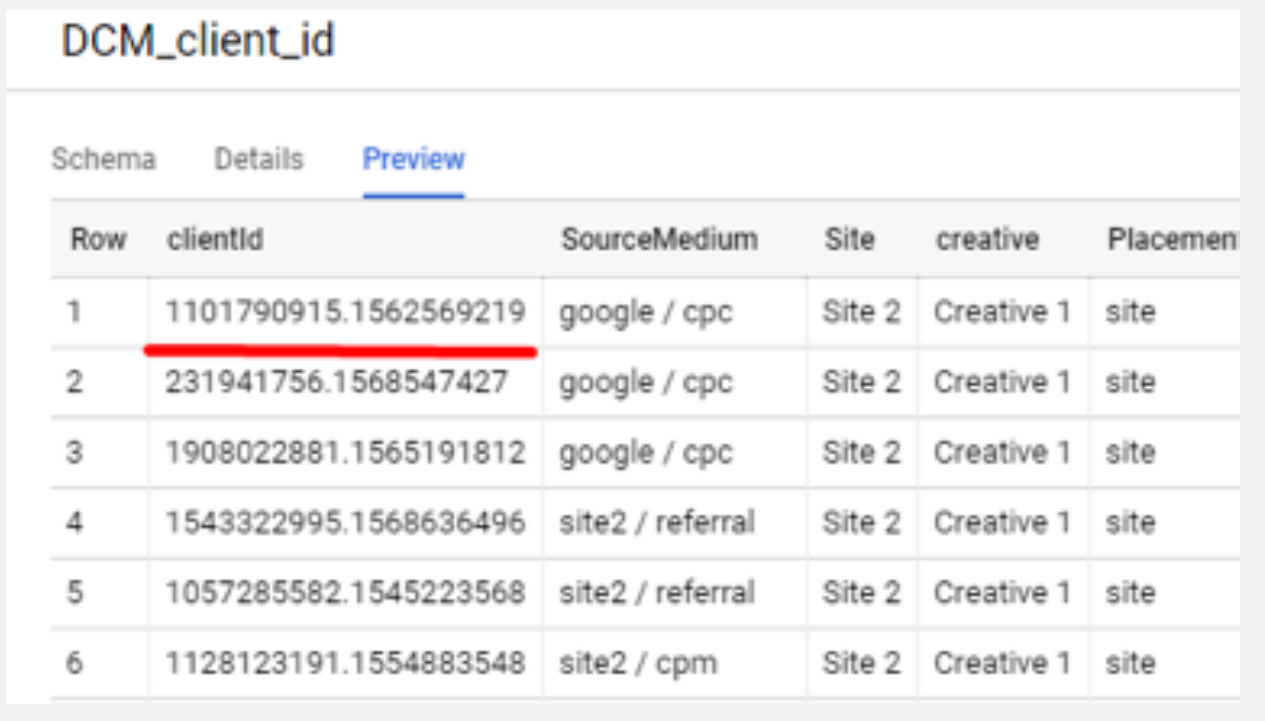The height and width of the screenshot is (721, 1265).
Task: Select clientId 1128123191.1554883548 cell
Action: (345, 663)
